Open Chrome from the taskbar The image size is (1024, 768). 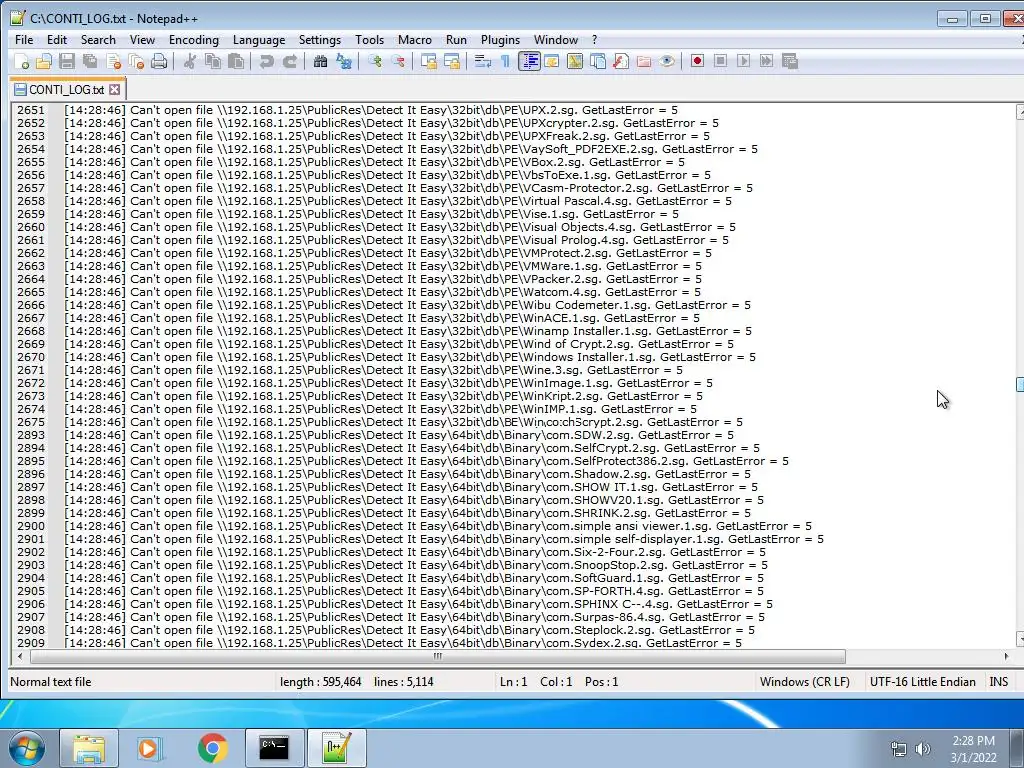pyautogui.click(x=212, y=748)
